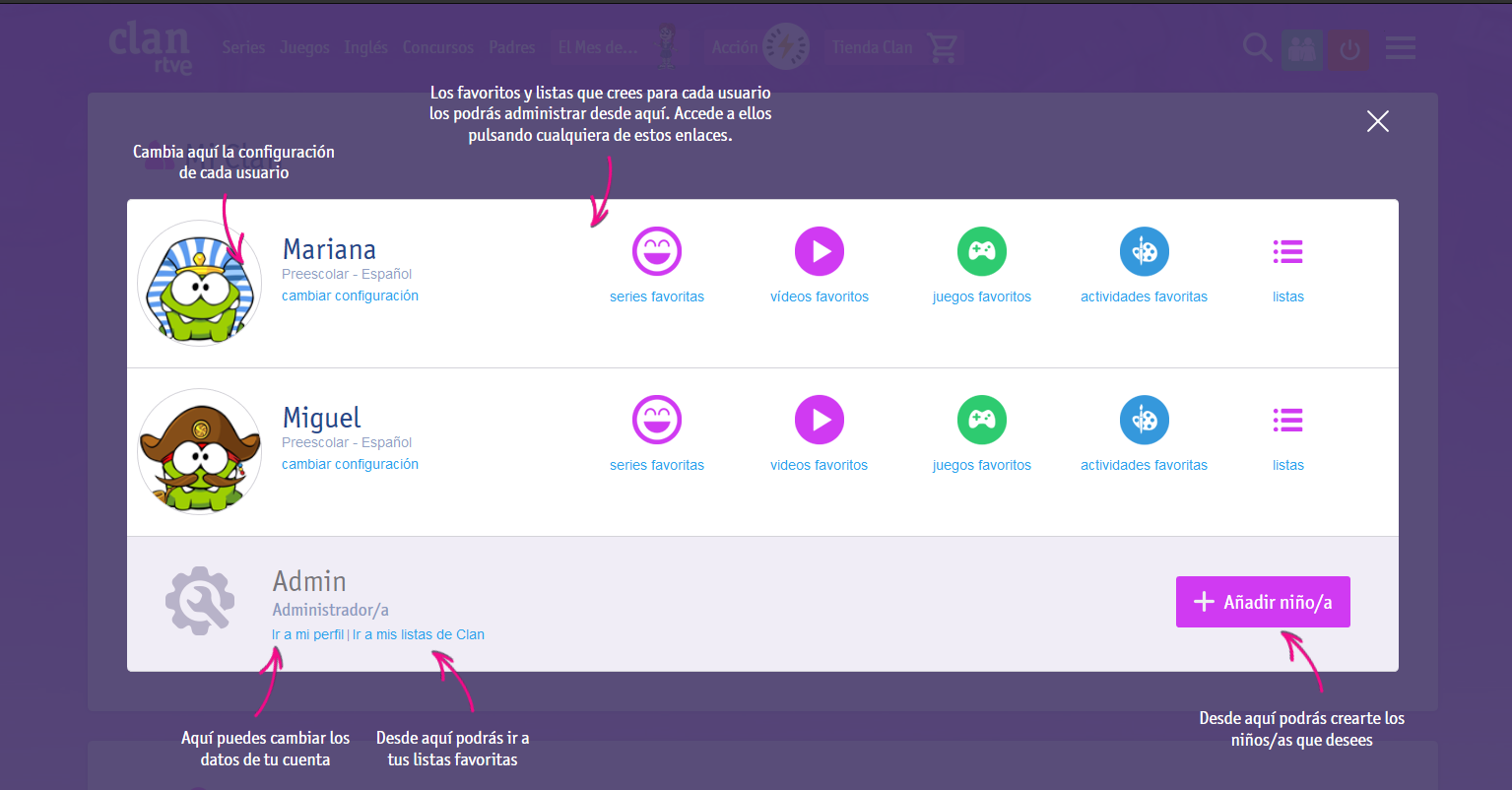This screenshot has height=790, width=1512.
Task: Open the Padres menu item
Action: [512, 47]
